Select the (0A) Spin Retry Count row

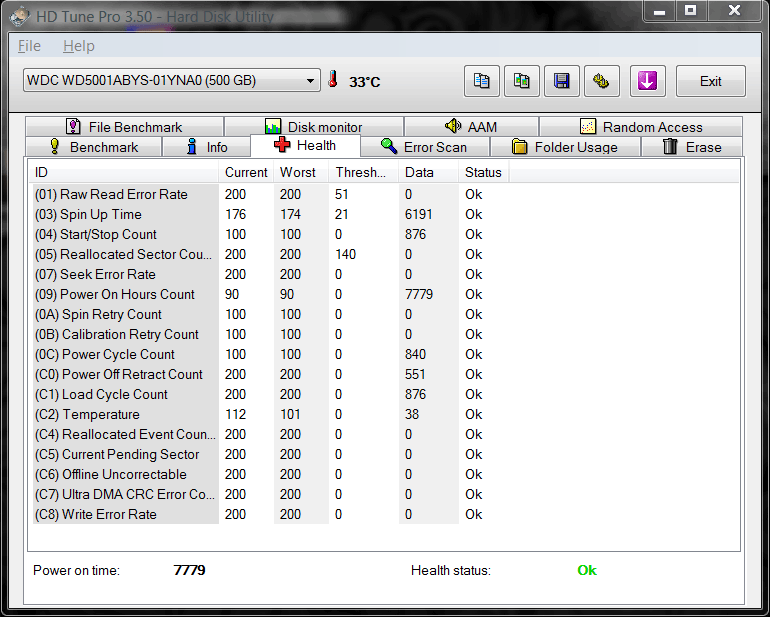(x=271, y=314)
